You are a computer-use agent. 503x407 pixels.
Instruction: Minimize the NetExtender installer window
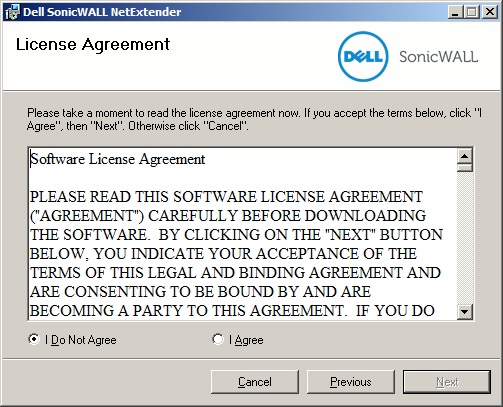pos(455,12)
